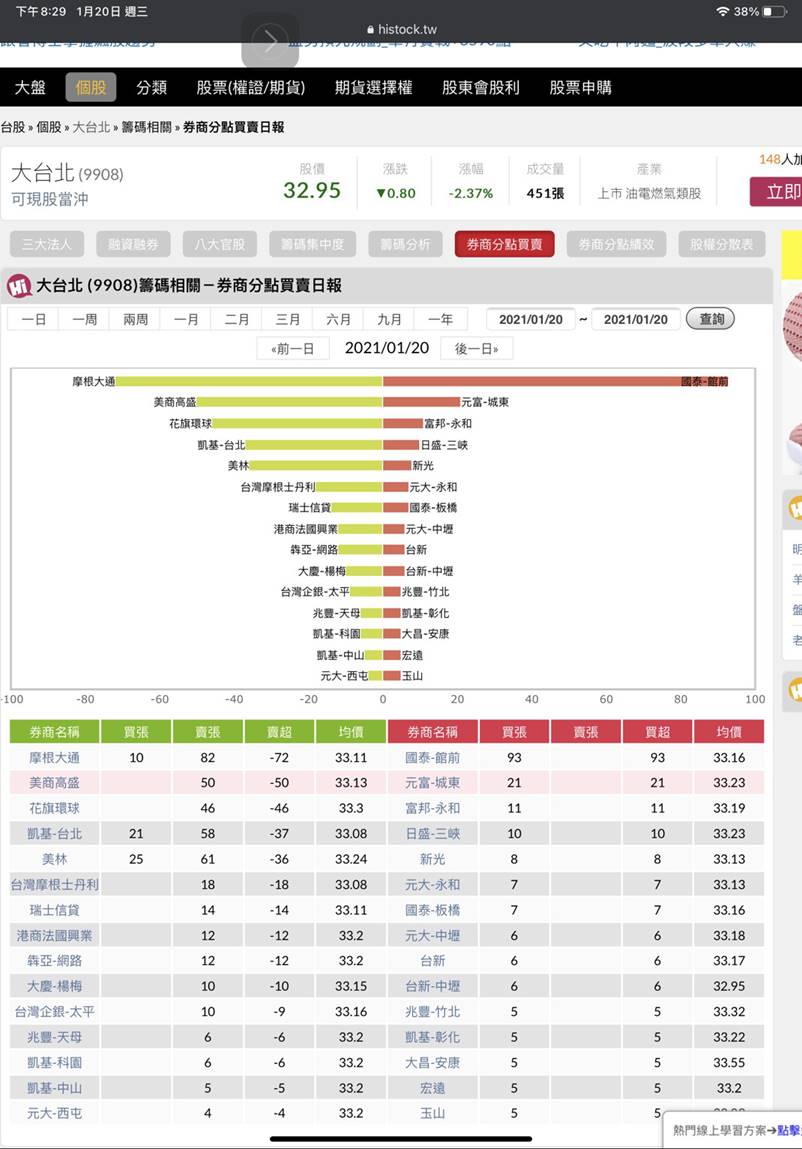Screen dimensions: 802x1149
Task: Click the 大台北 breadcrumb link
Action: 91,127
